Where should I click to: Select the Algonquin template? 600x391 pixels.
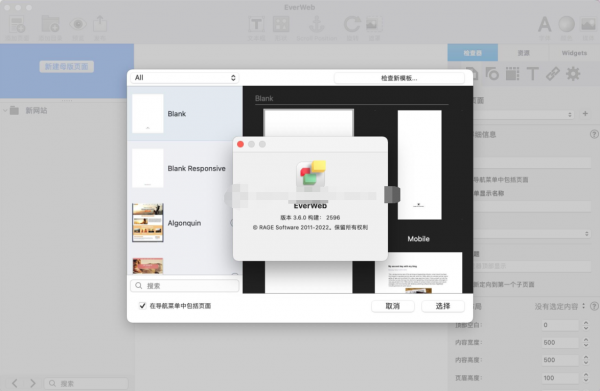[185, 223]
